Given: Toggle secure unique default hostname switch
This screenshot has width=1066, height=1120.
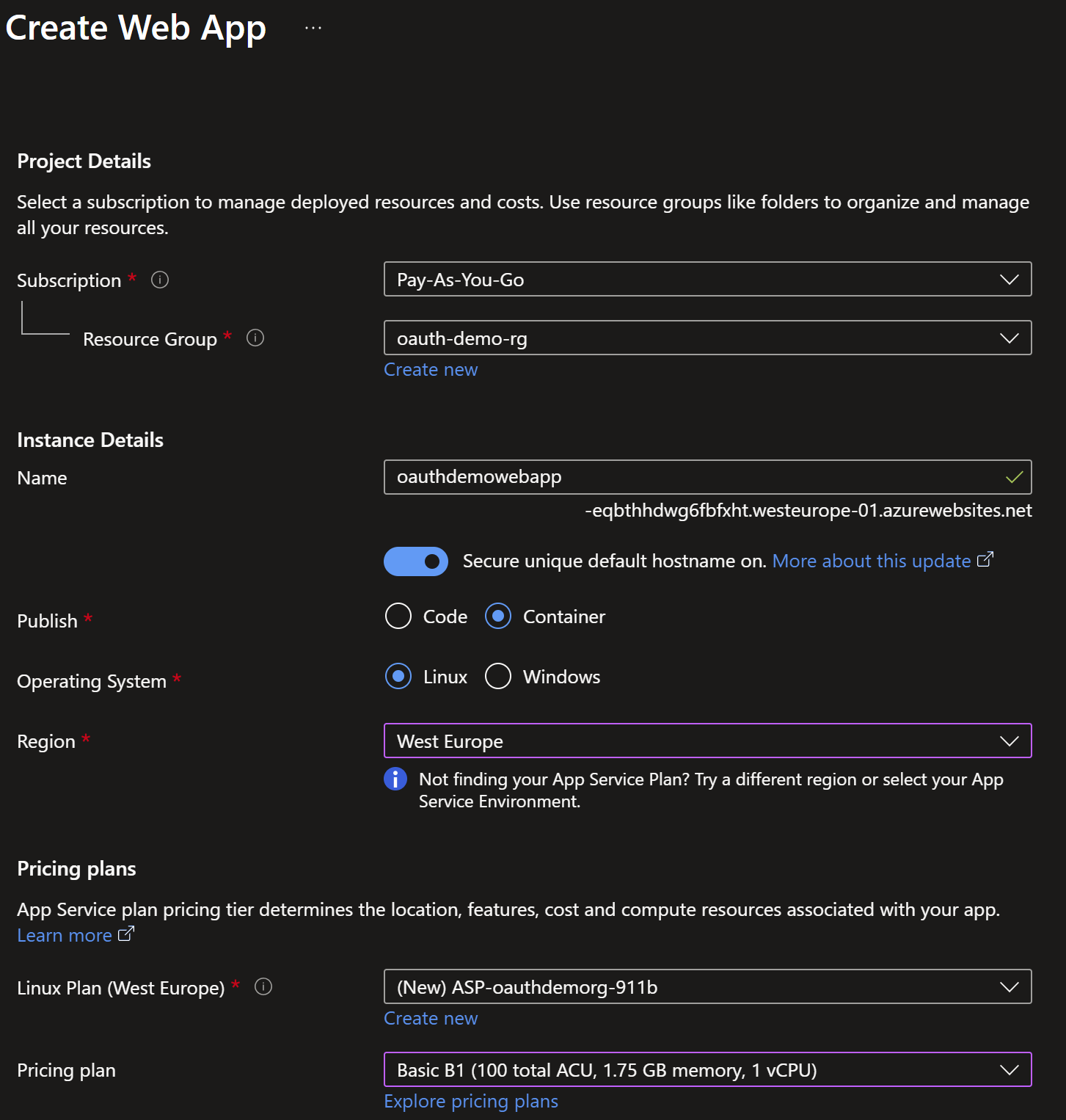Looking at the screenshot, I should pyautogui.click(x=416, y=561).
